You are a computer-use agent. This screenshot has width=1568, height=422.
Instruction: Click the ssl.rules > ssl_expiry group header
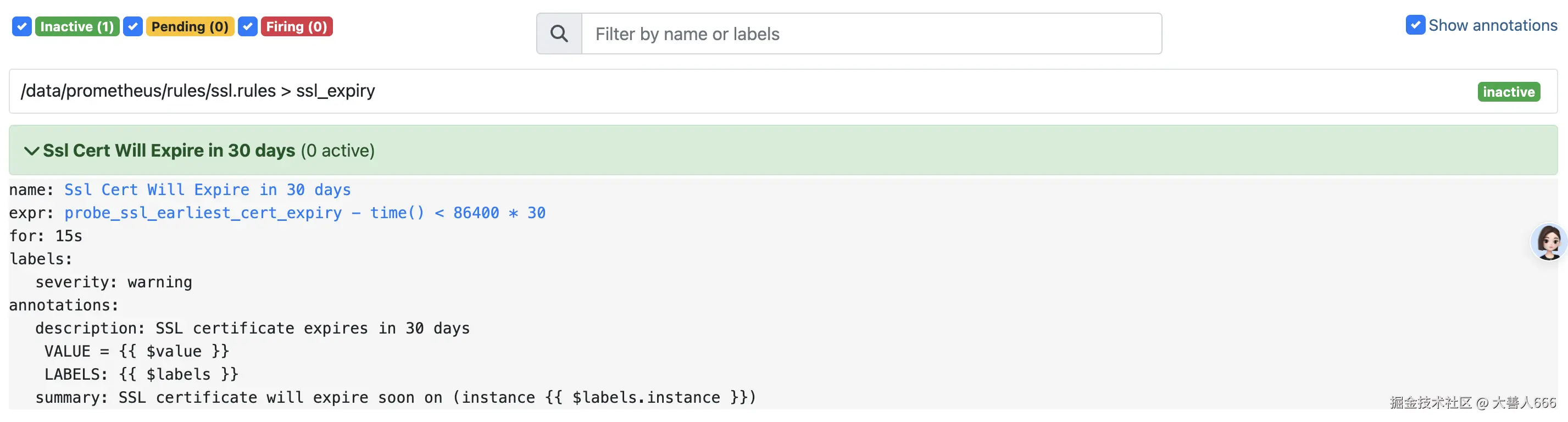[x=198, y=91]
